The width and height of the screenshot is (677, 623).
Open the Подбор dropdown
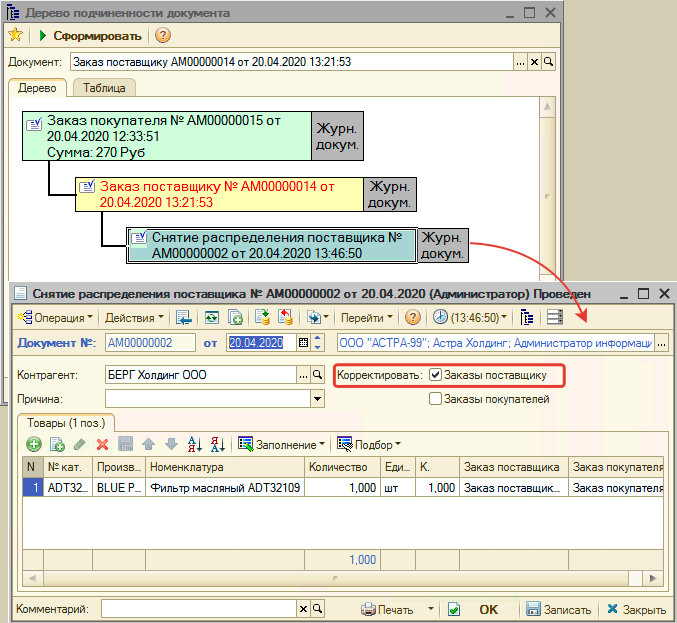click(369, 444)
